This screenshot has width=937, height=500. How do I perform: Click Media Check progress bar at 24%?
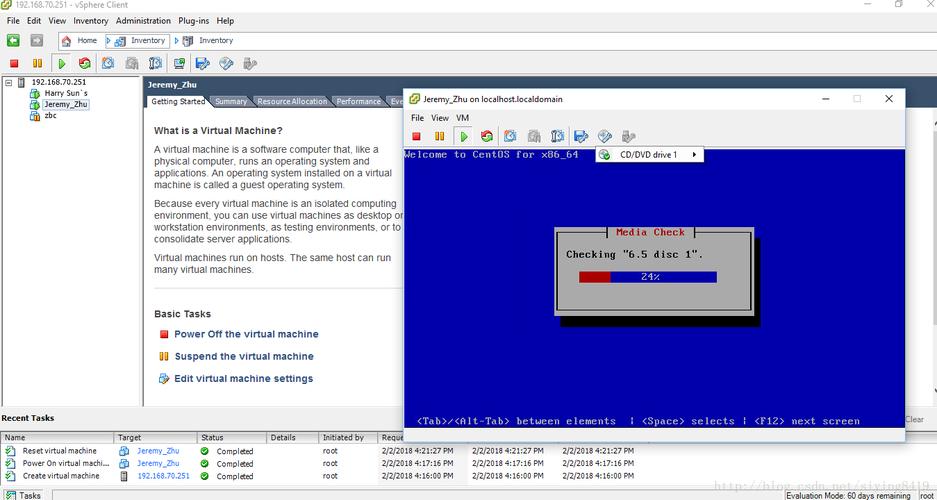647,277
